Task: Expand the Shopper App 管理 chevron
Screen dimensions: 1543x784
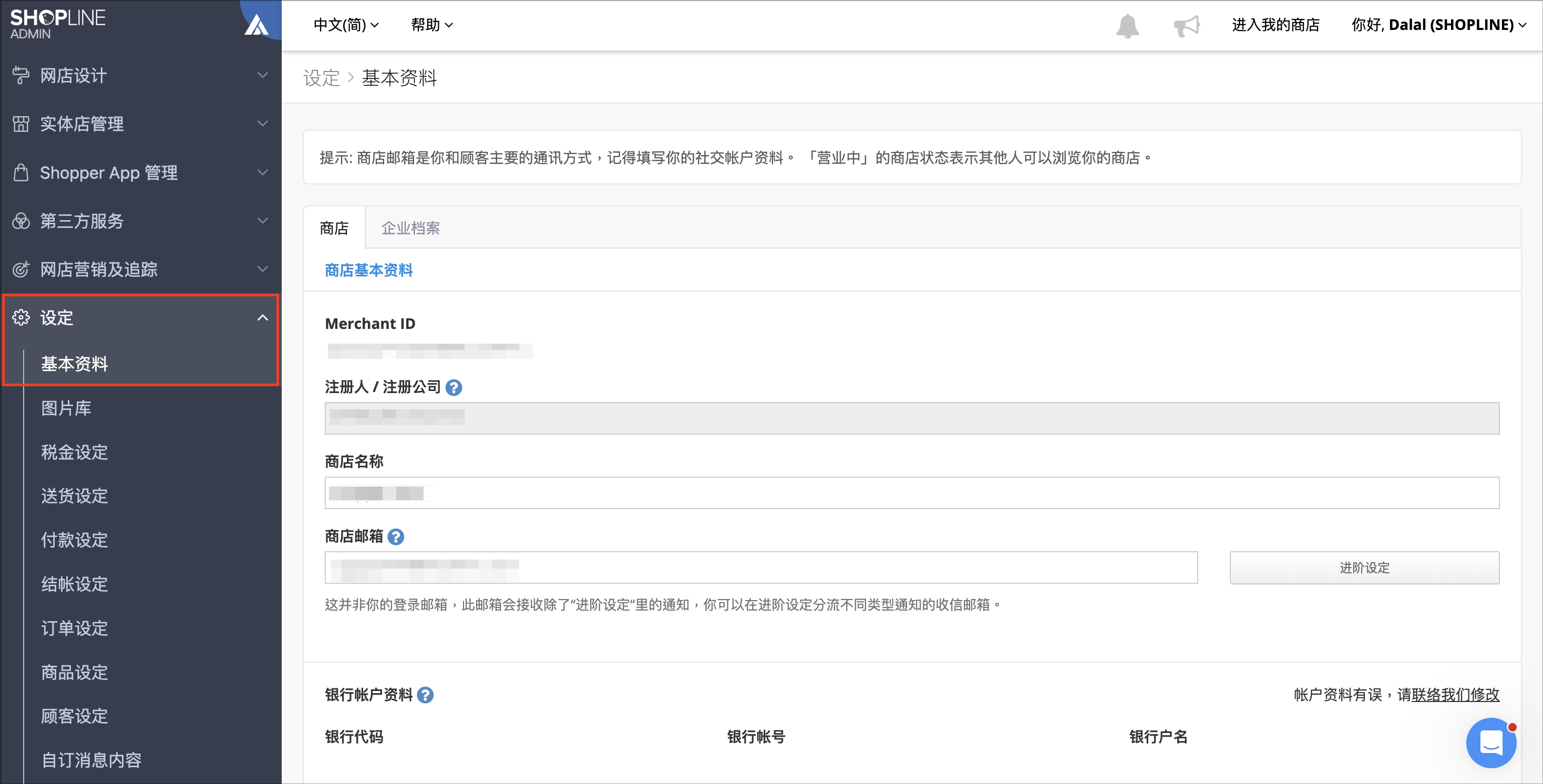Action: pos(262,172)
